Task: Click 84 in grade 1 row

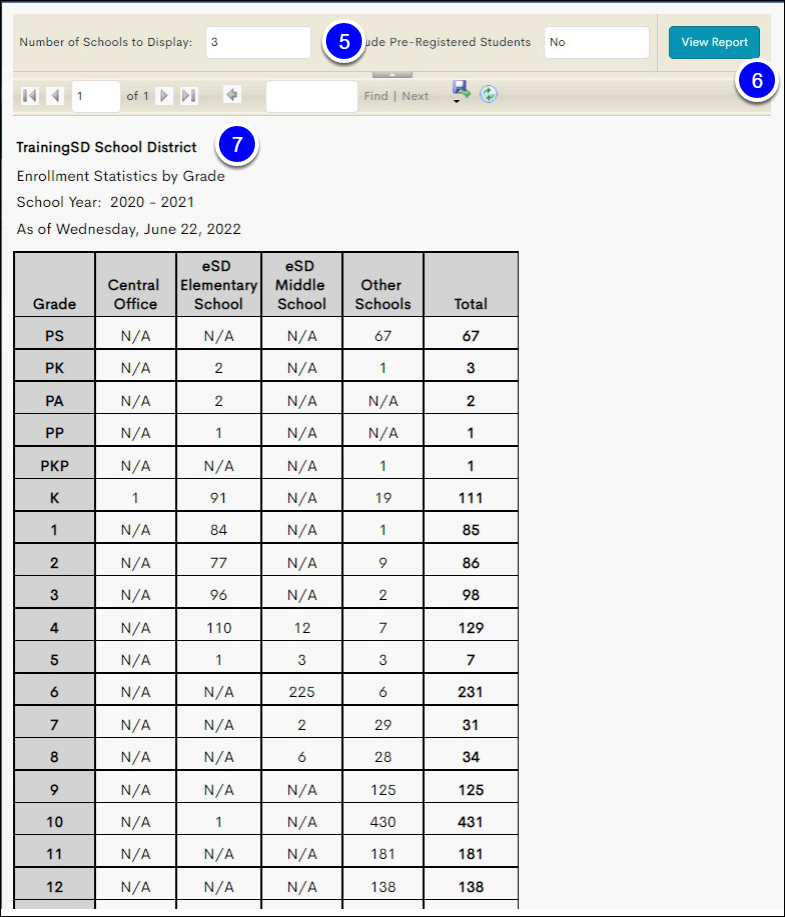Action: pyautogui.click(x=218, y=530)
